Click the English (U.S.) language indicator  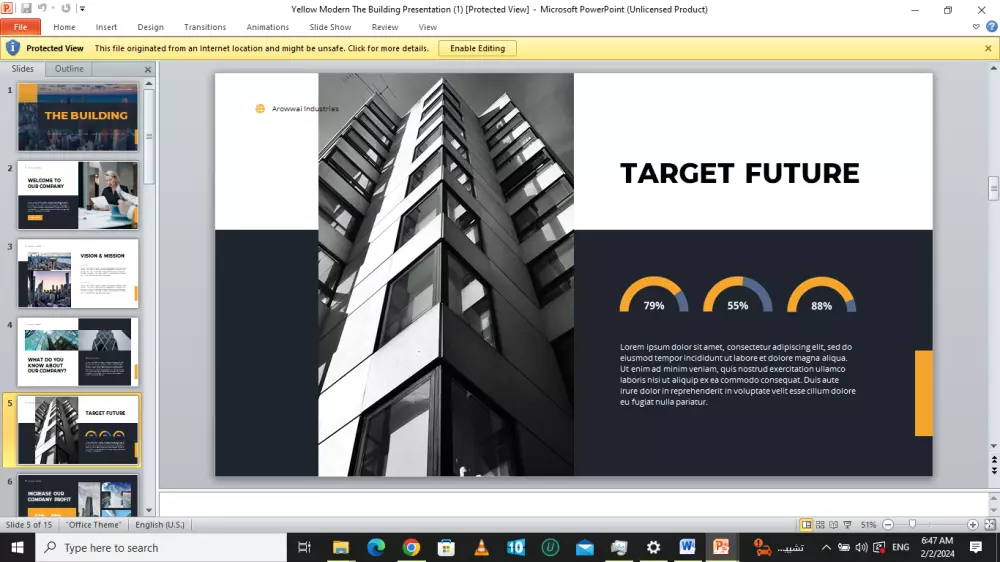click(x=159, y=524)
